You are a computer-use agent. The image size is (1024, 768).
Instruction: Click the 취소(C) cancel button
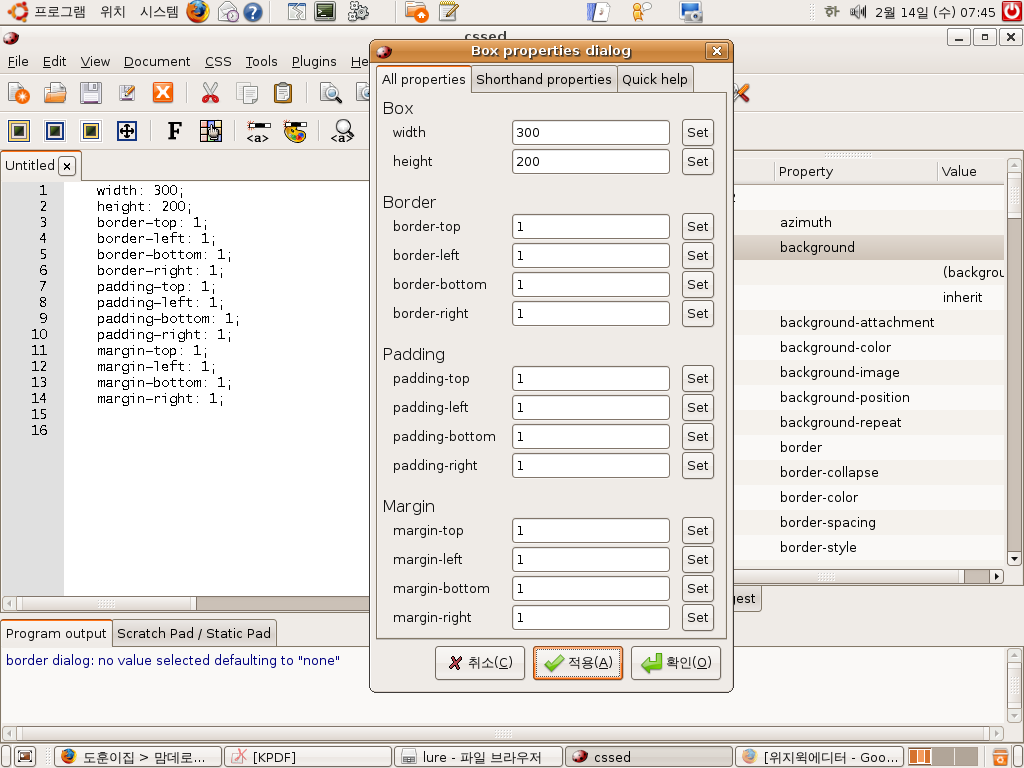click(480, 663)
